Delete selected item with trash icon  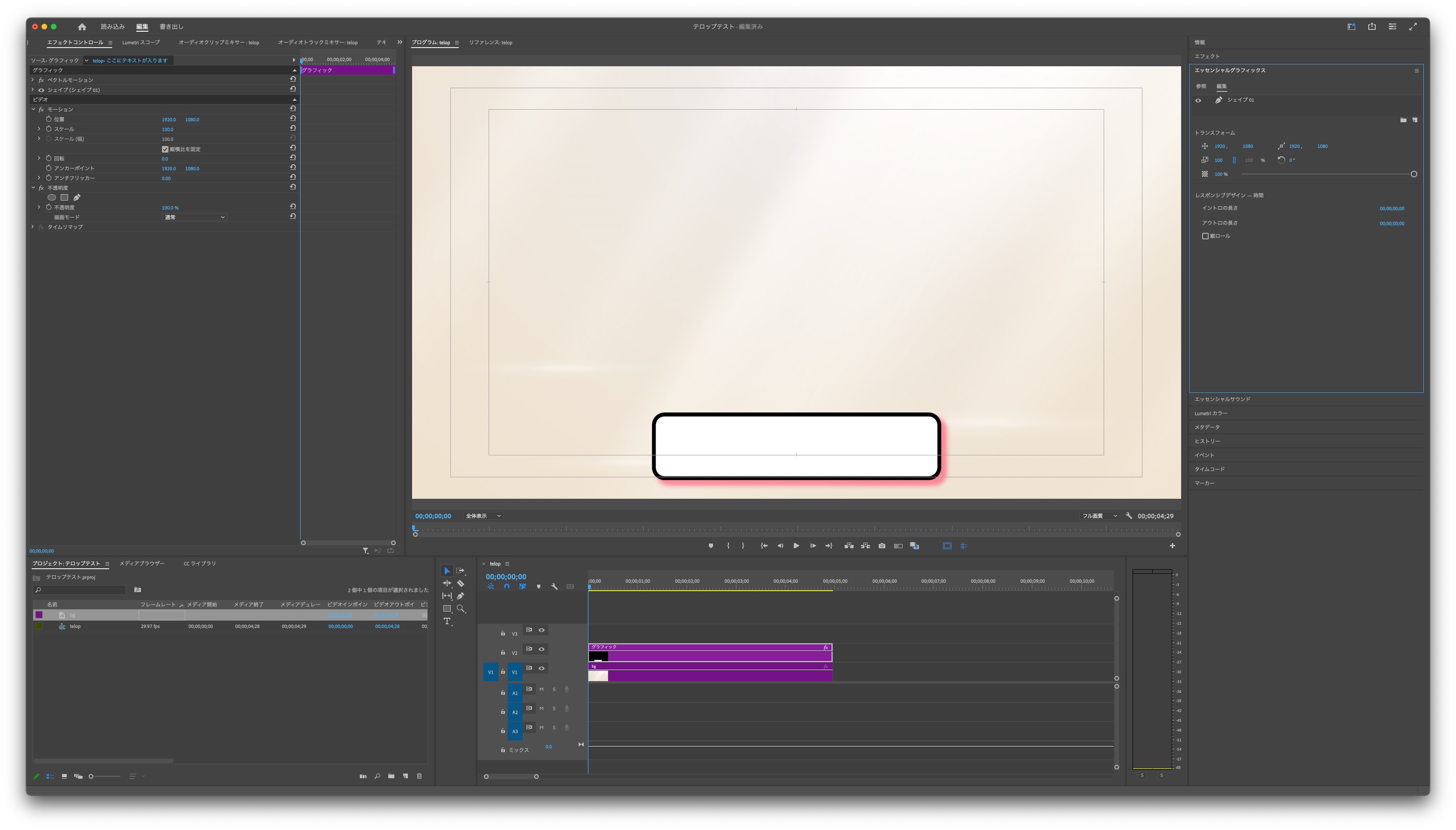(419, 776)
